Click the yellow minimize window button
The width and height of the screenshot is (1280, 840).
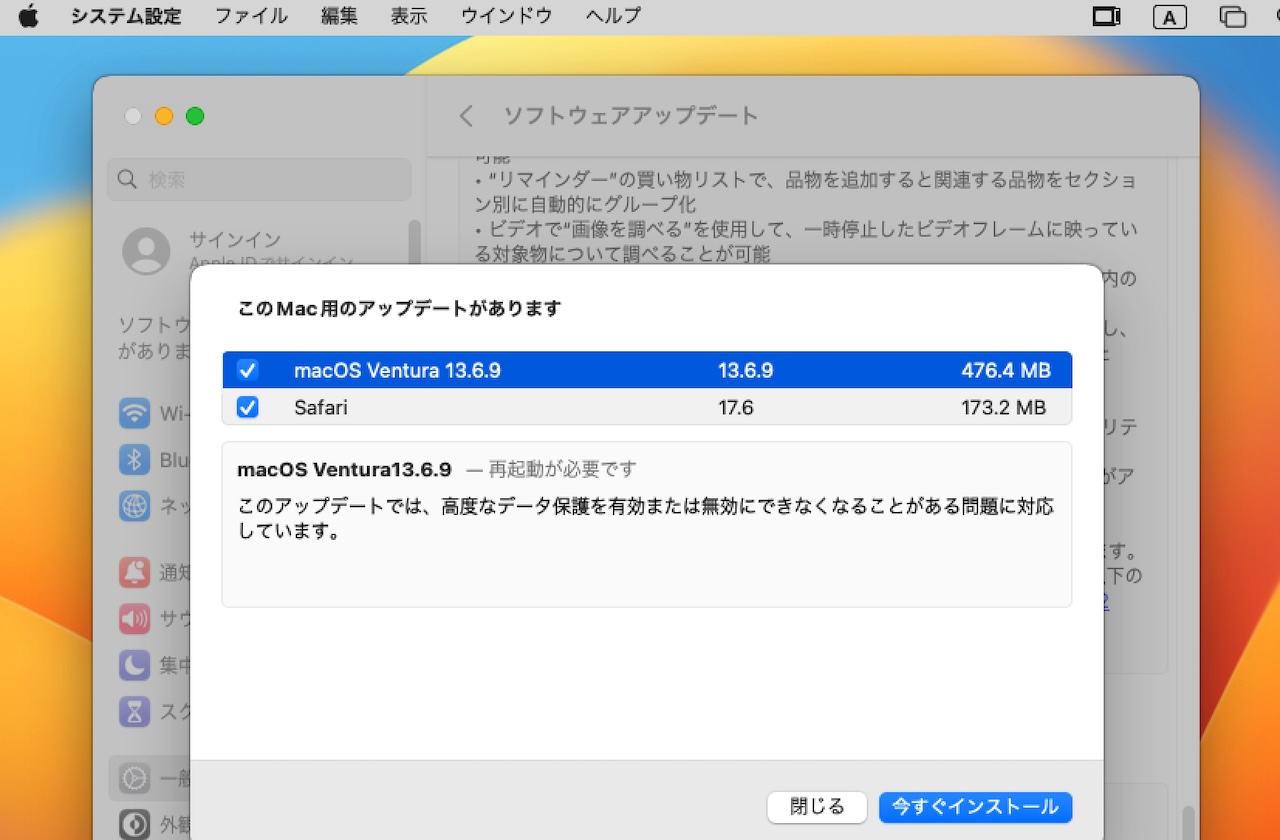coord(164,116)
